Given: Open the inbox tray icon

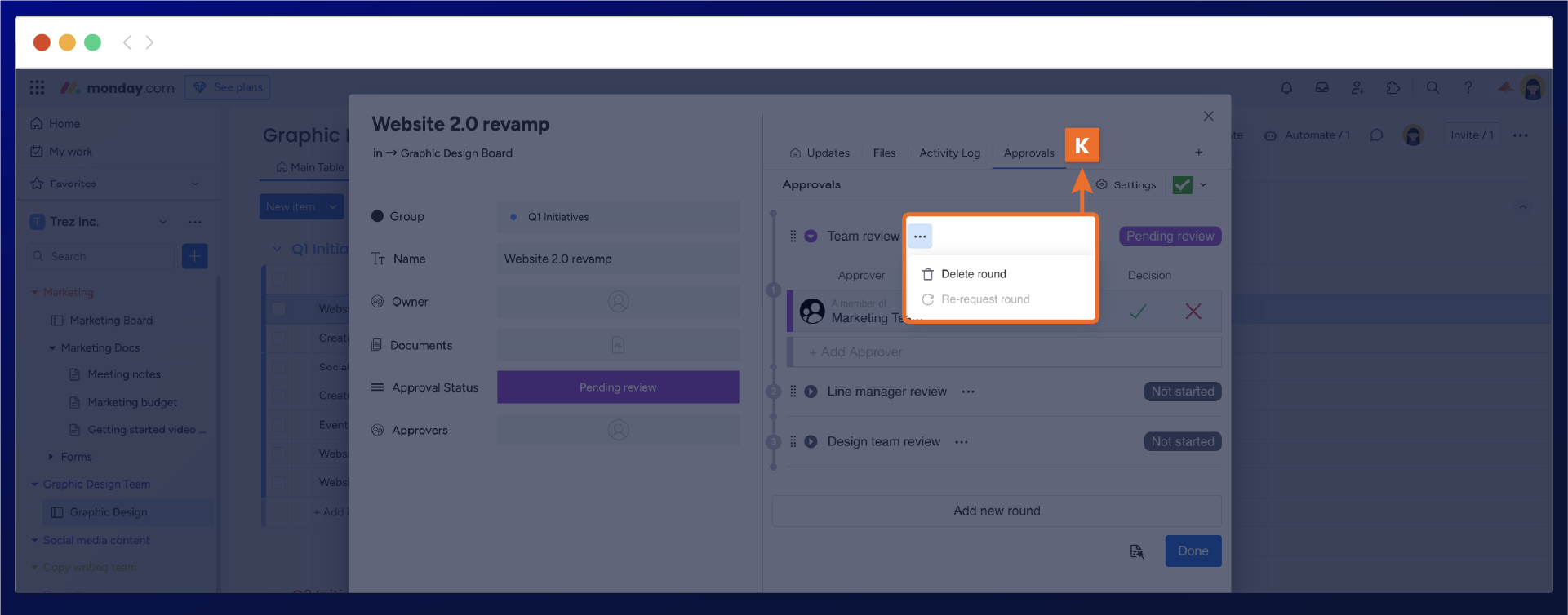Looking at the screenshot, I should point(1321,88).
